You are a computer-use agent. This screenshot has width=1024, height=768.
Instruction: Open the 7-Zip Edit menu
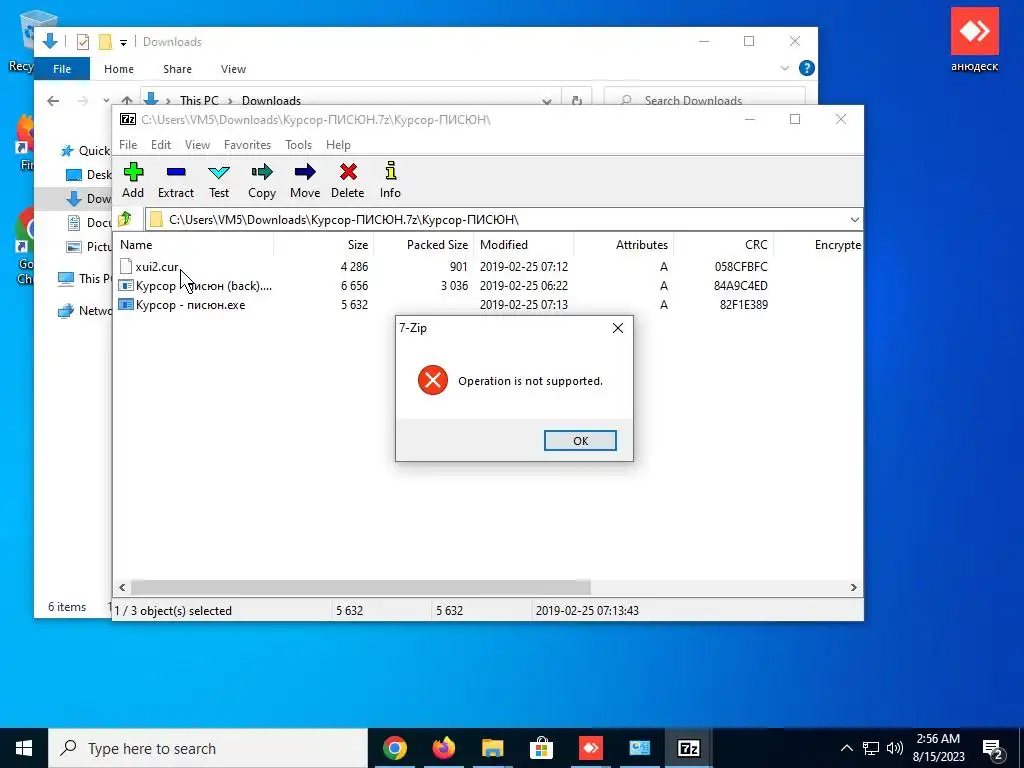pos(161,145)
